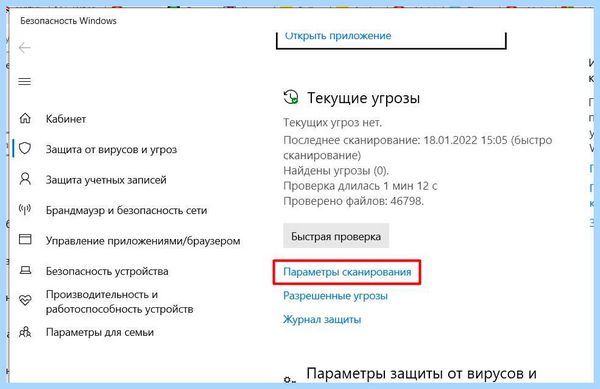Go back with the back arrow
This screenshot has width=600, height=389.
tap(24, 48)
